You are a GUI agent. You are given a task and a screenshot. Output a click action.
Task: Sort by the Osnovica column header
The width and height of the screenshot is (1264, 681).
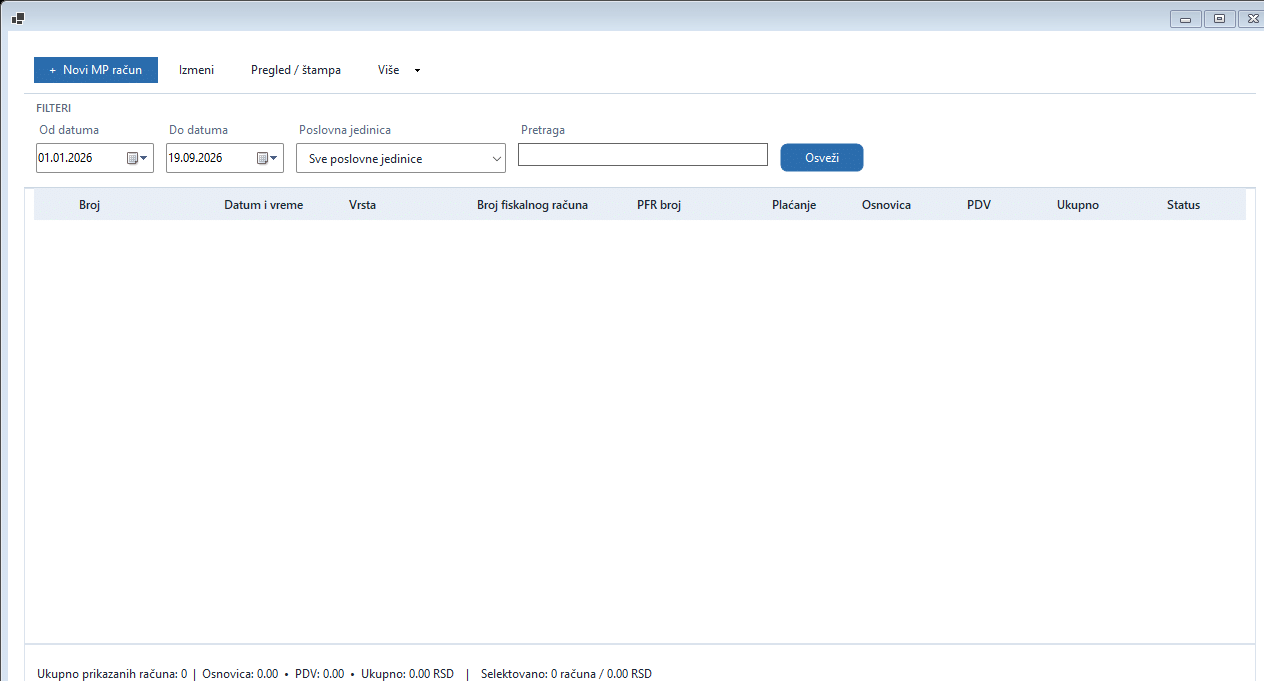click(x=886, y=205)
